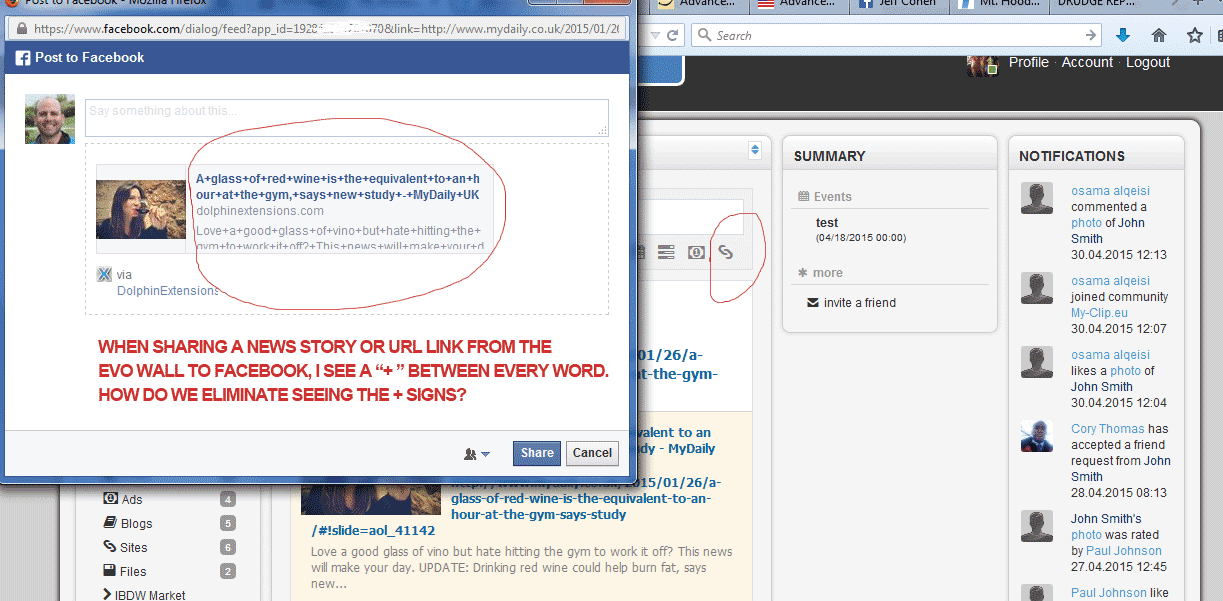Click the list rows icon in post toolbar

coord(666,253)
